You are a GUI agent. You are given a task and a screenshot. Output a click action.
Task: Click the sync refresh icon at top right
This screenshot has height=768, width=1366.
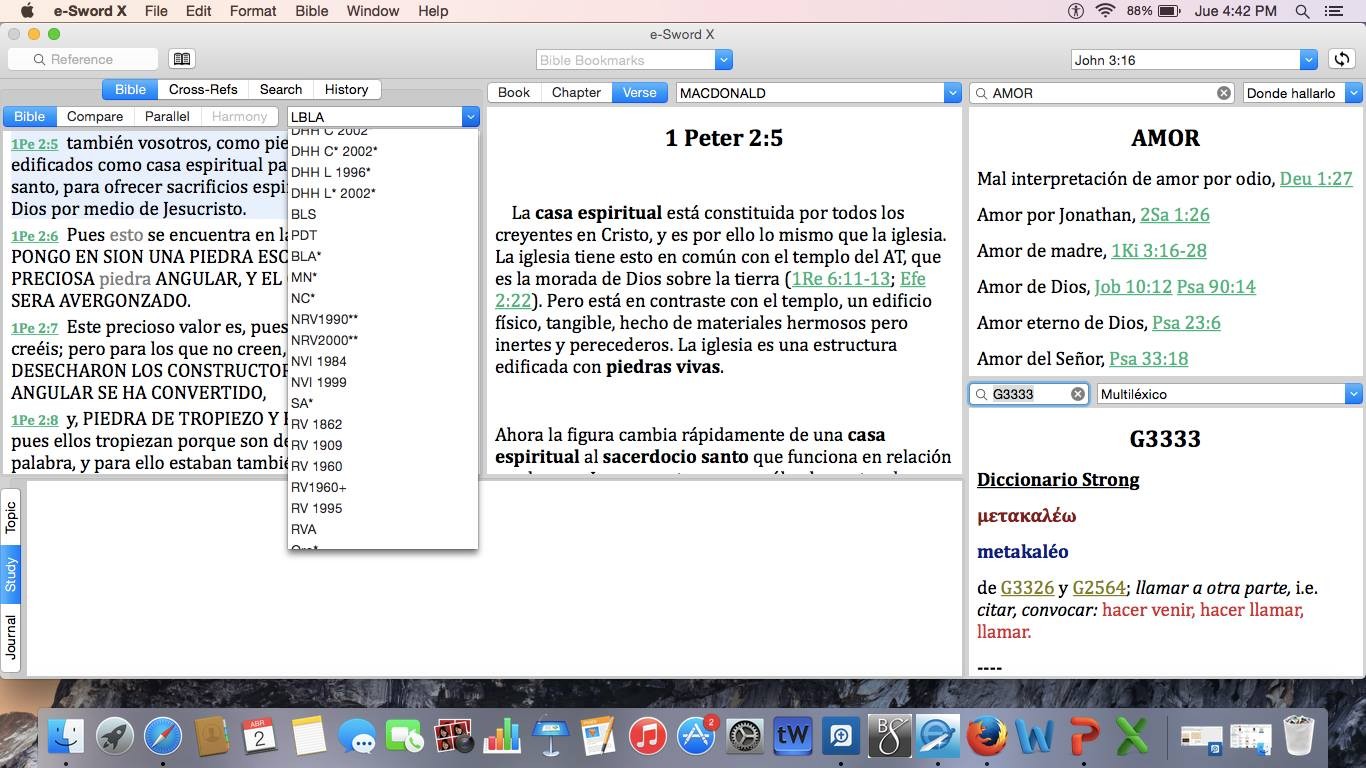(x=1342, y=59)
